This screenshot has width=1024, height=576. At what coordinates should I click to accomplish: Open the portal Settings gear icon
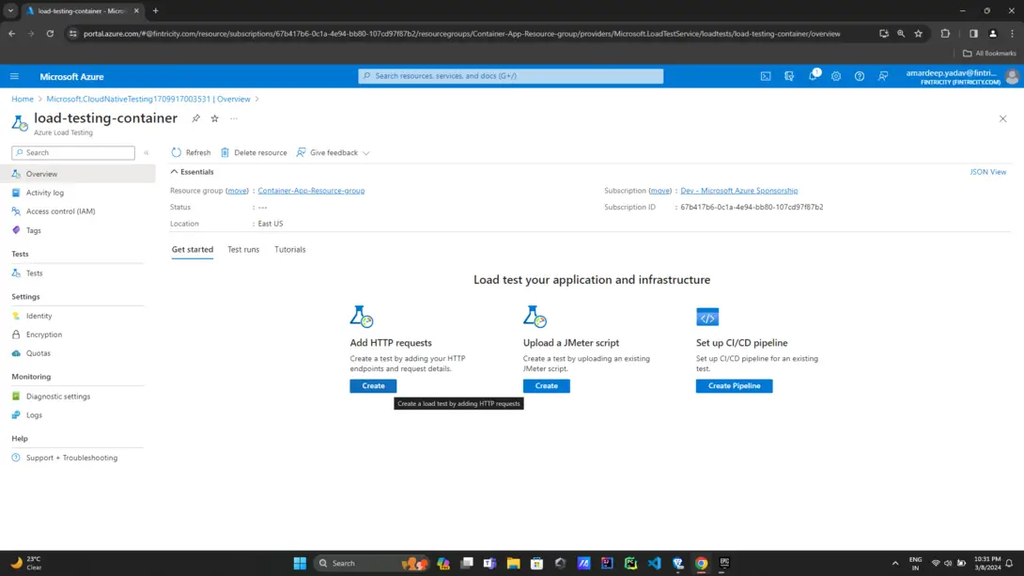[837, 76]
